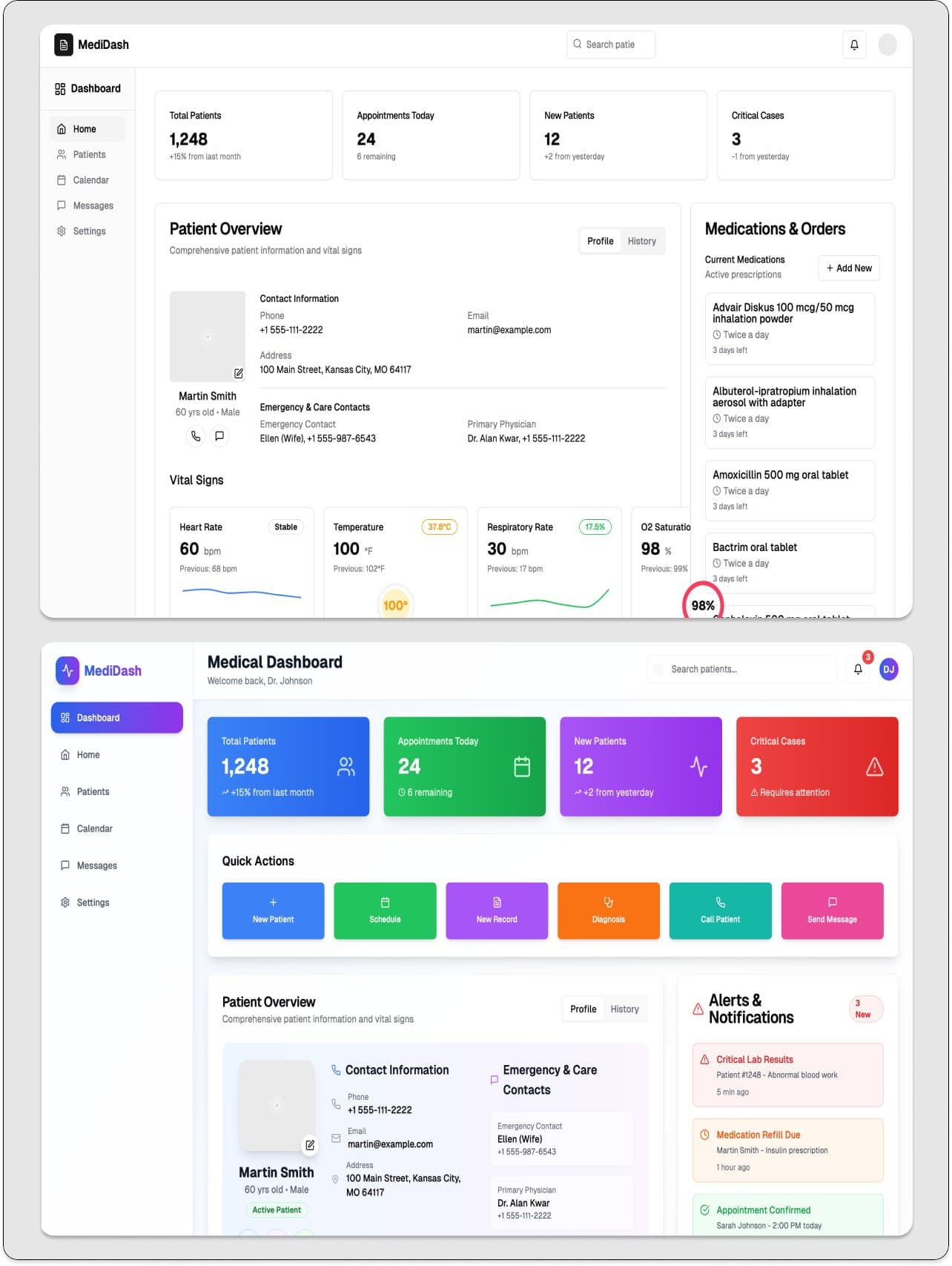Image resolution: width=952 pixels, height=1266 pixels.
Task: Click the bell icon in top MediDash header
Action: tap(854, 44)
